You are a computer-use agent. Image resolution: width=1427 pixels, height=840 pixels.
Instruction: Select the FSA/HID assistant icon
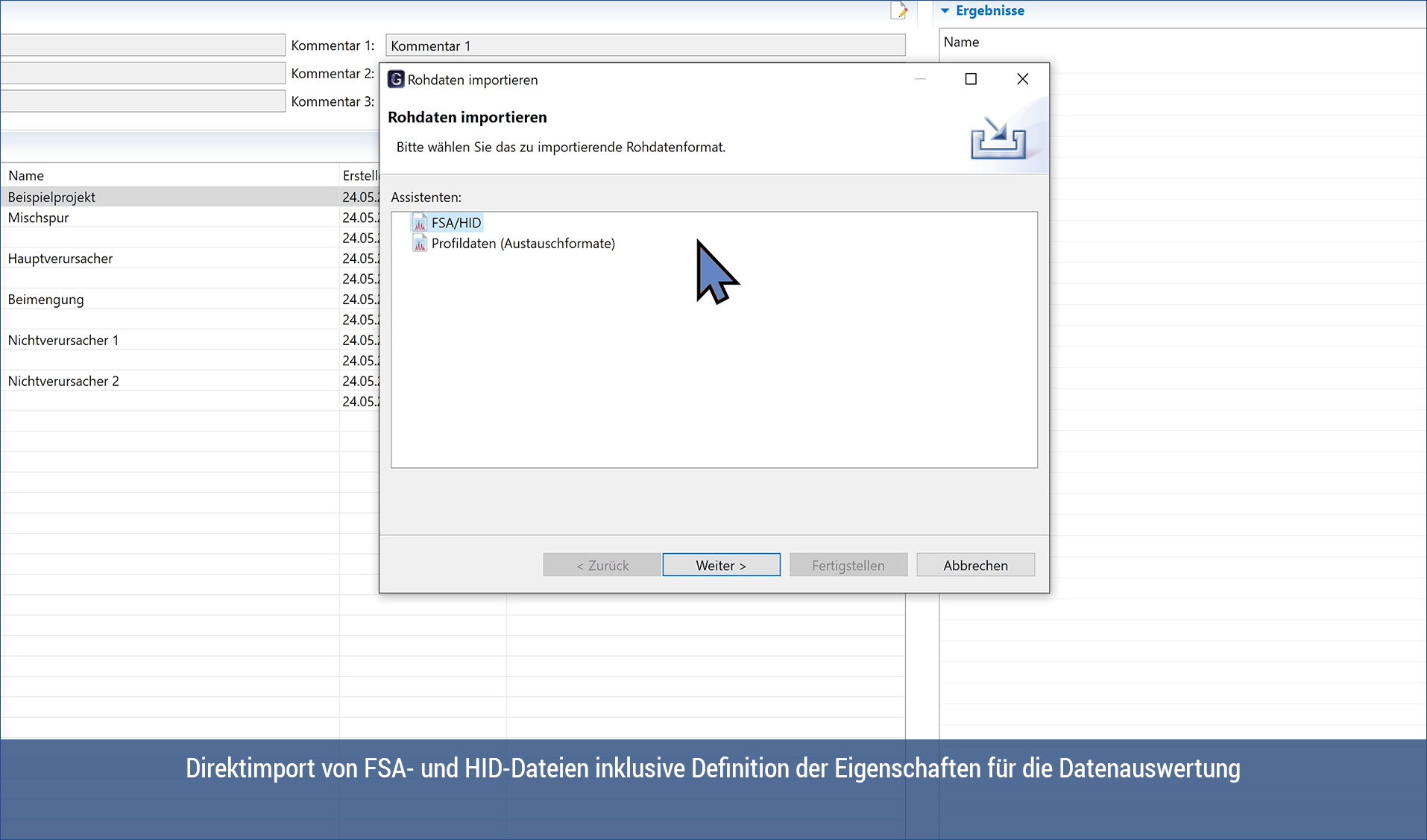pos(420,223)
